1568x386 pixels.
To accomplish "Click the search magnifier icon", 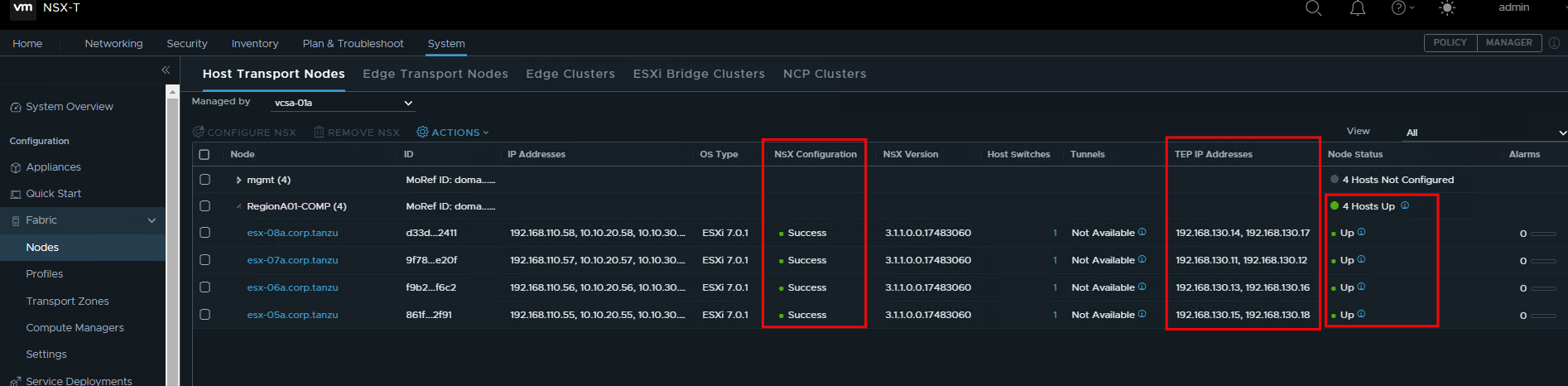I will pyautogui.click(x=1313, y=8).
